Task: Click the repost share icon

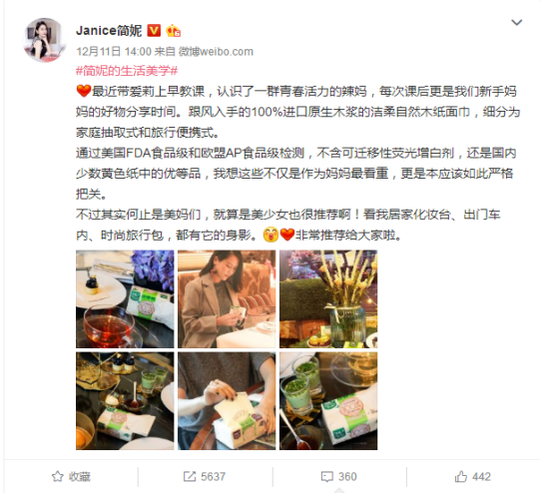Action: click(x=189, y=476)
